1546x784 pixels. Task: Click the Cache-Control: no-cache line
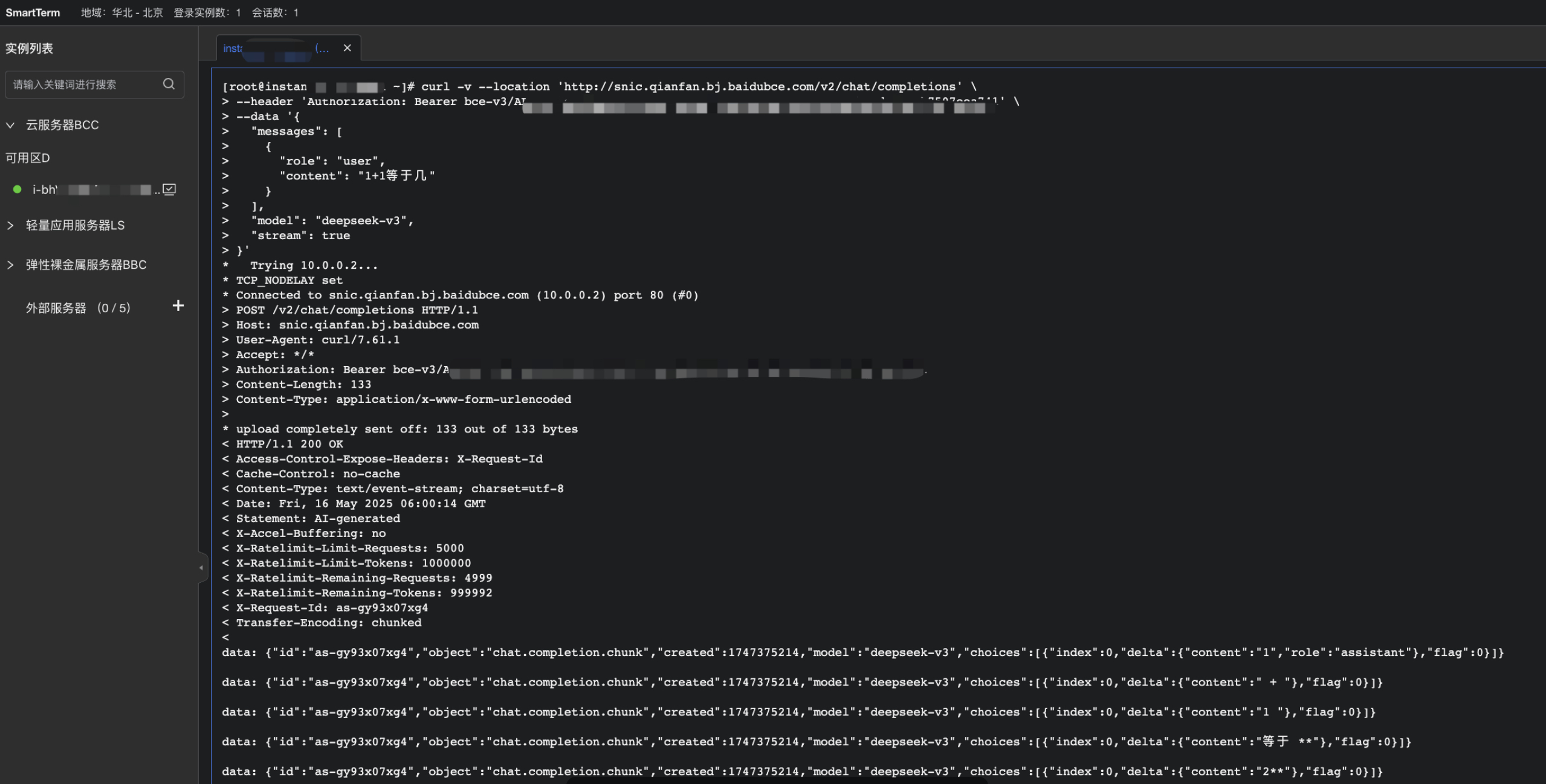(x=311, y=474)
